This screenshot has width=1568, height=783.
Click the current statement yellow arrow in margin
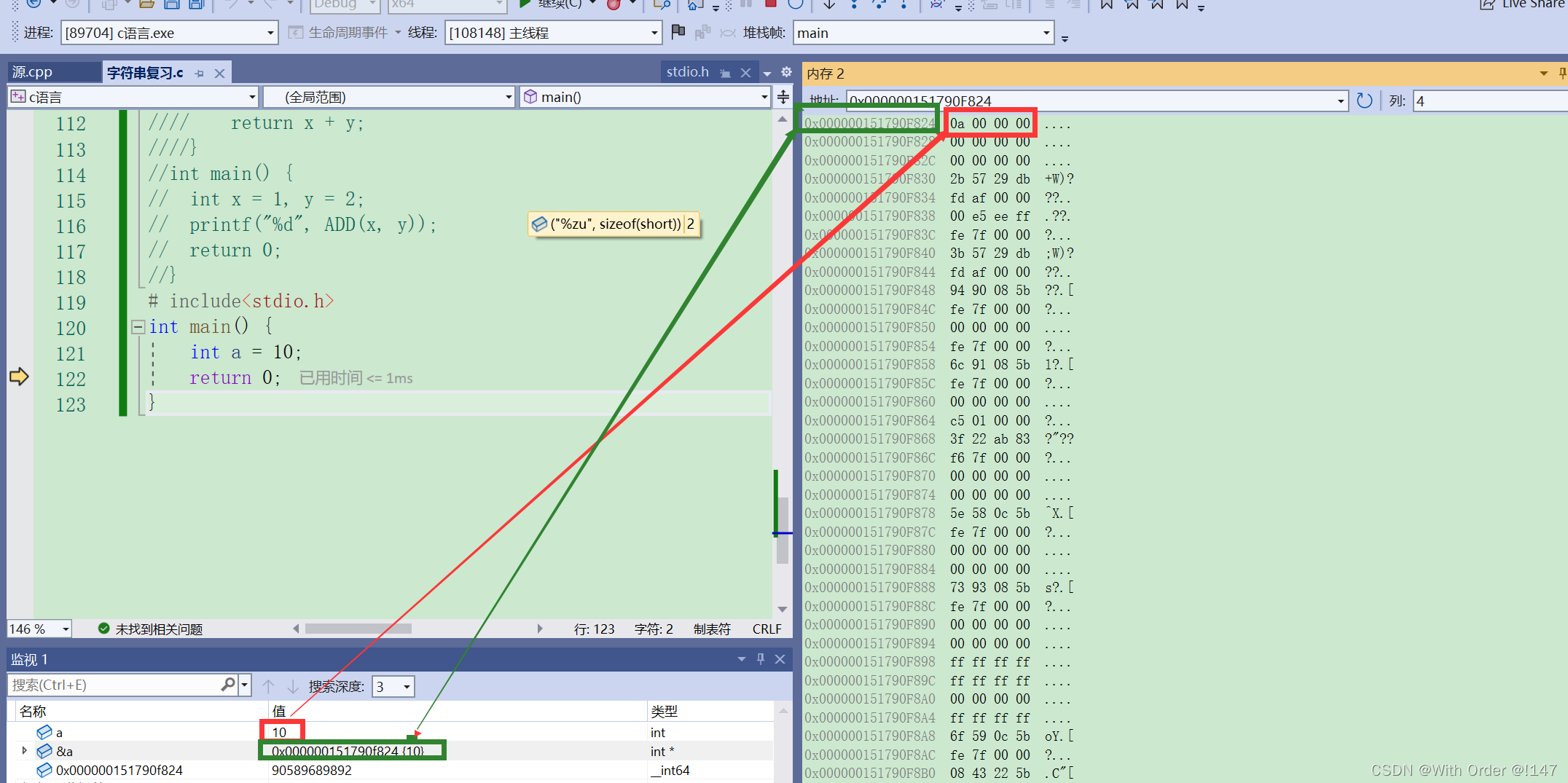coord(19,377)
